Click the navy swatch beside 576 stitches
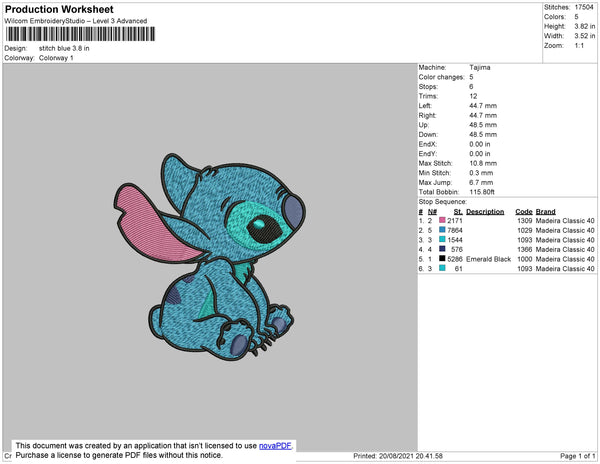Viewport: 600px width, 464px height. [x=442, y=249]
